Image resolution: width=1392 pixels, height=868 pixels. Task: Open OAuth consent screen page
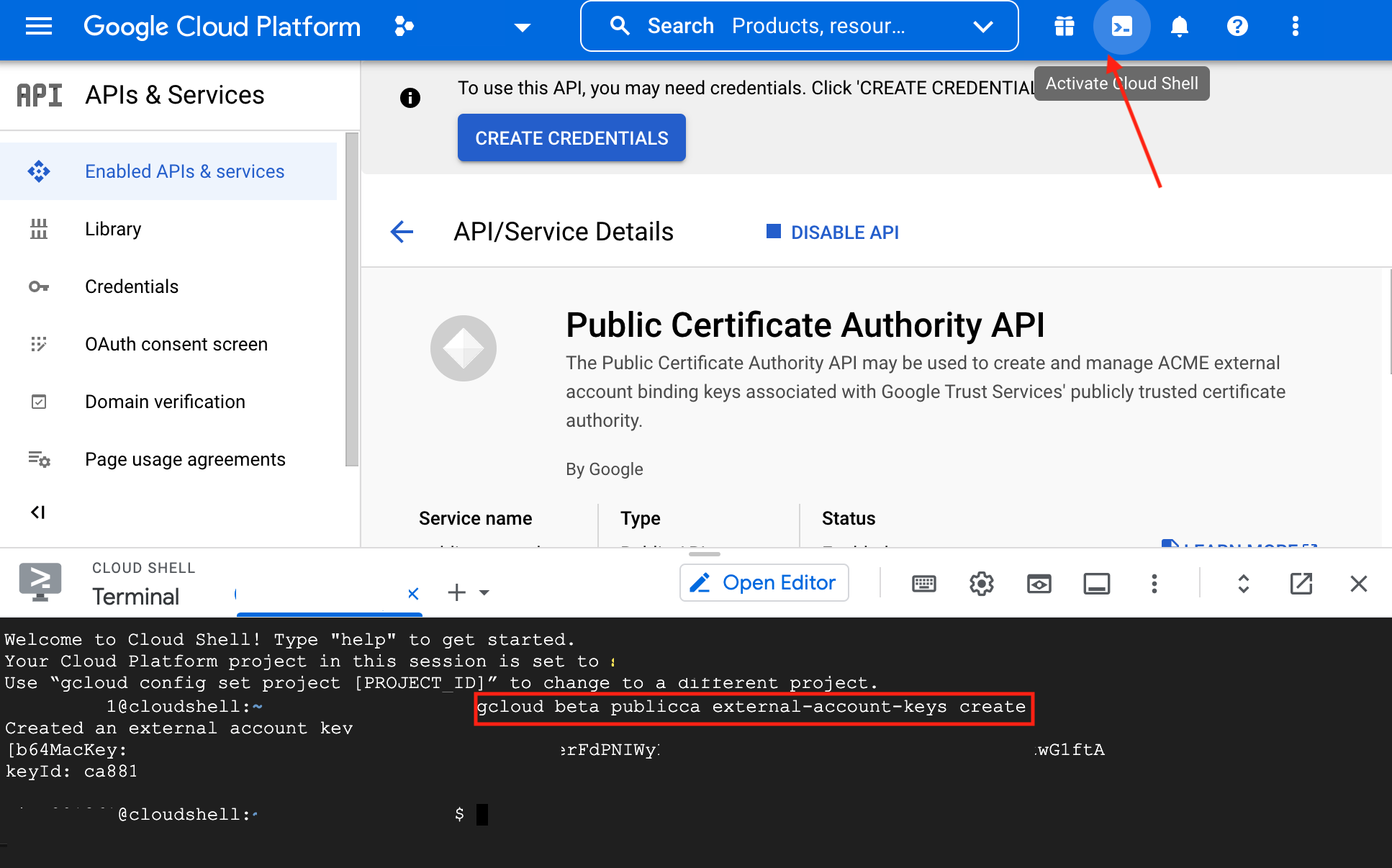(x=168, y=344)
